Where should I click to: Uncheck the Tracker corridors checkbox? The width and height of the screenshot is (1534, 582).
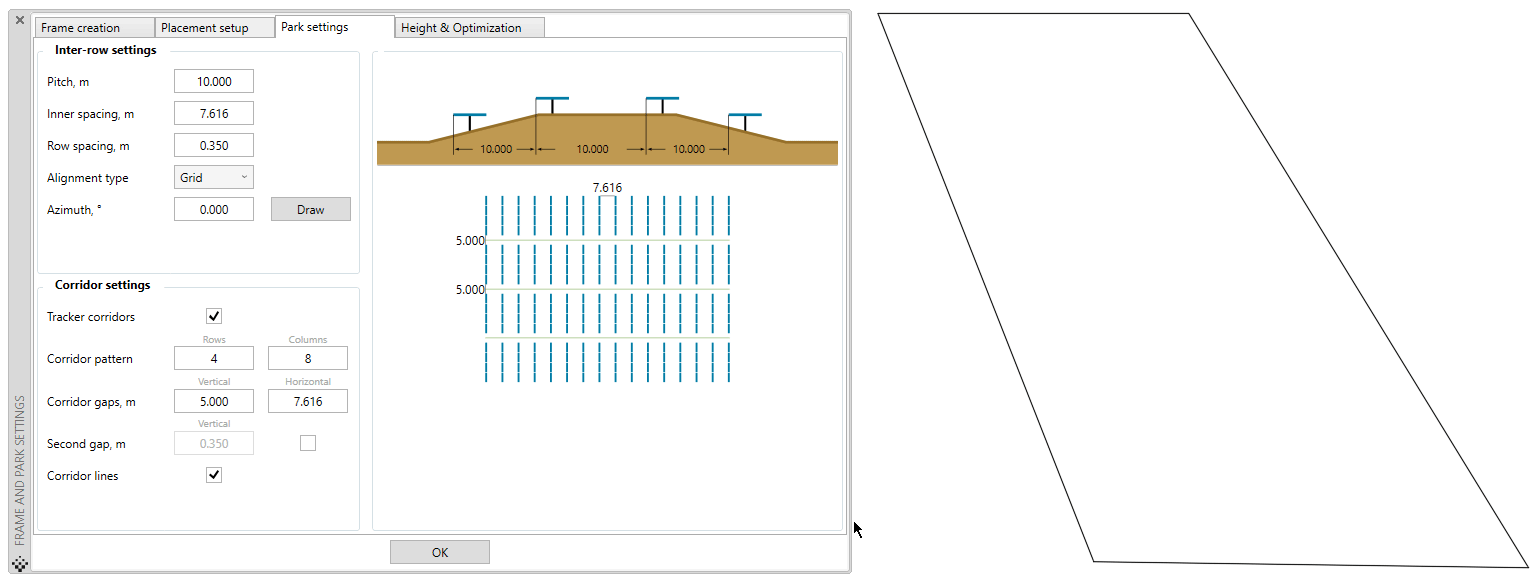click(214, 316)
